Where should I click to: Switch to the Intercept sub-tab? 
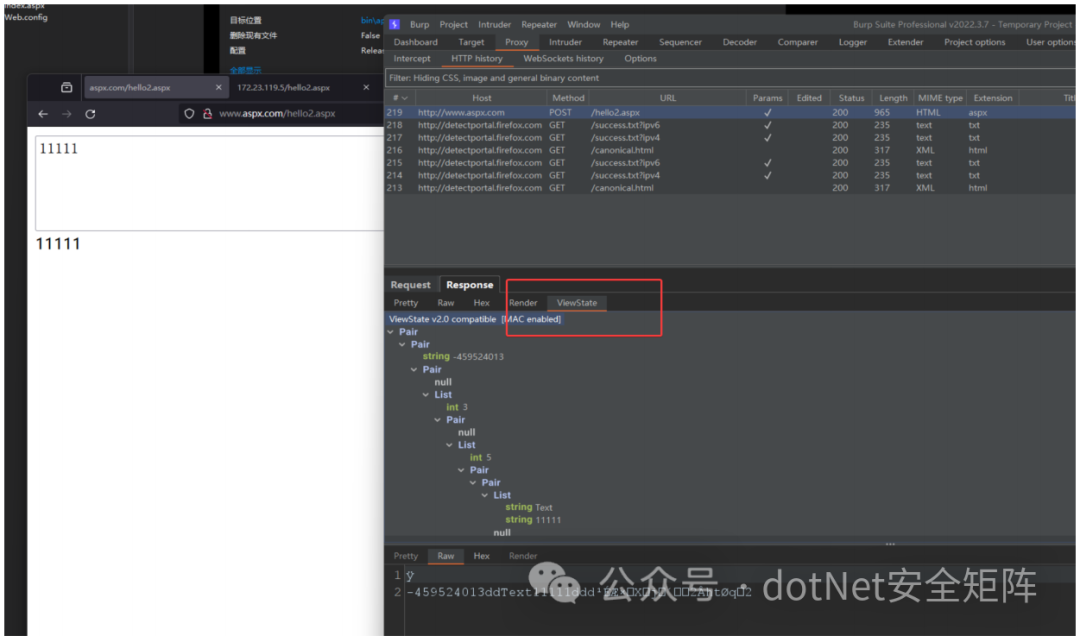[x=412, y=59]
